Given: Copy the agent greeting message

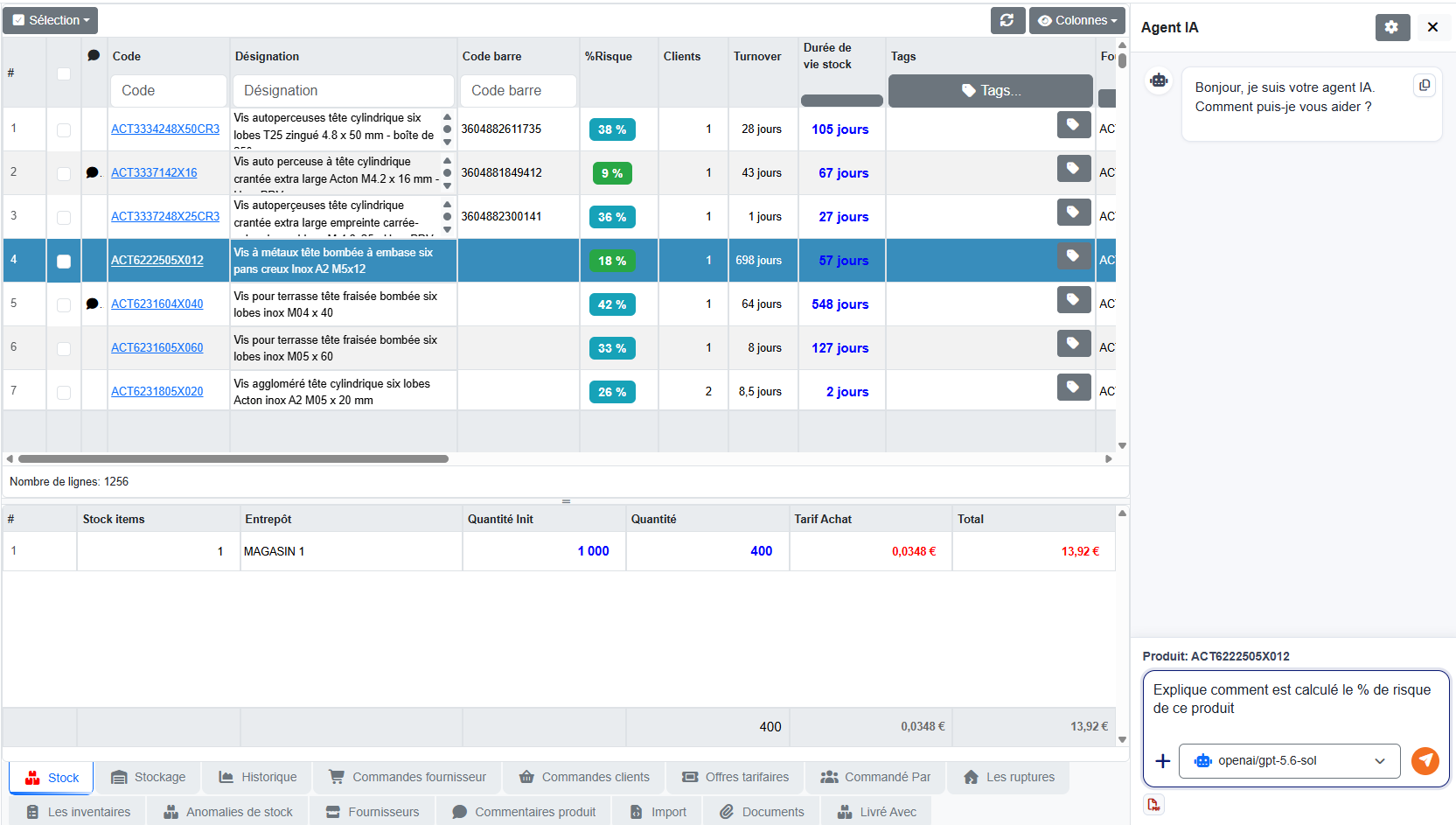Looking at the screenshot, I should pyautogui.click(x=1425, y=85).
